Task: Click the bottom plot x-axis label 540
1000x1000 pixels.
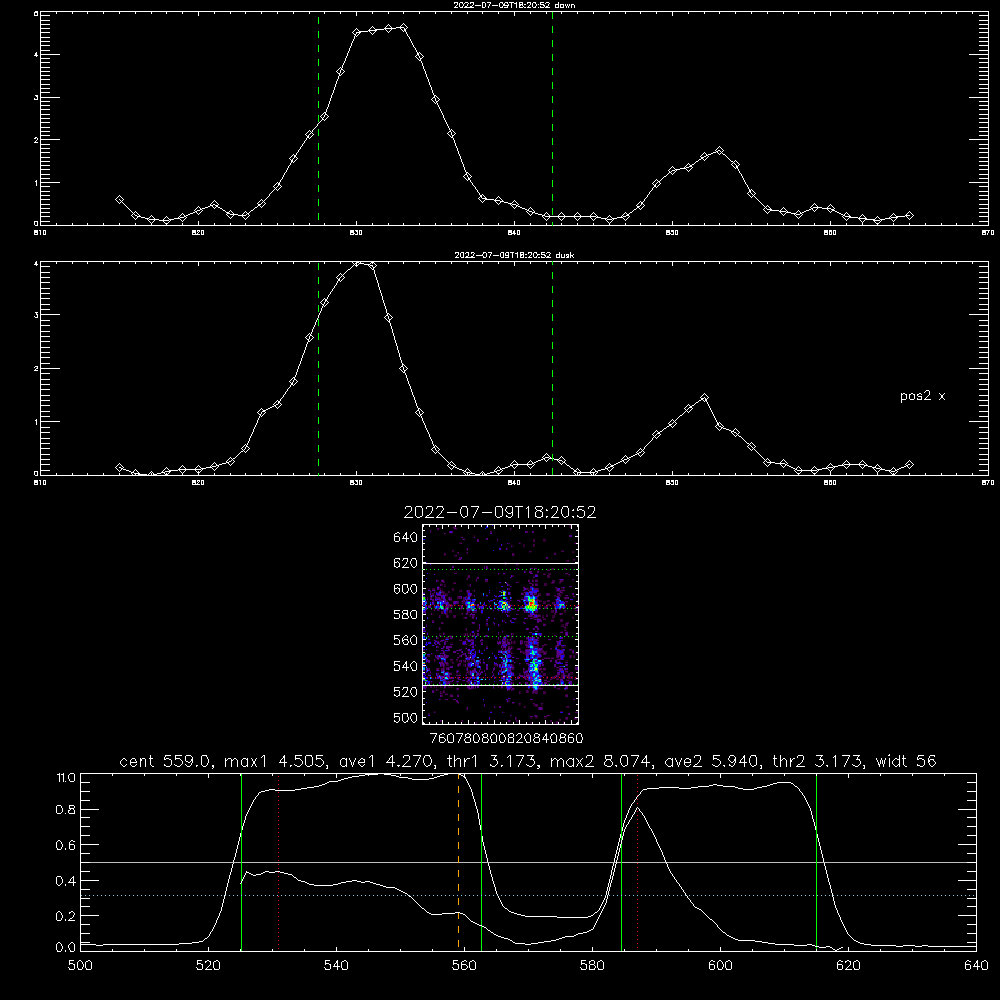Action: pos(336,966)
